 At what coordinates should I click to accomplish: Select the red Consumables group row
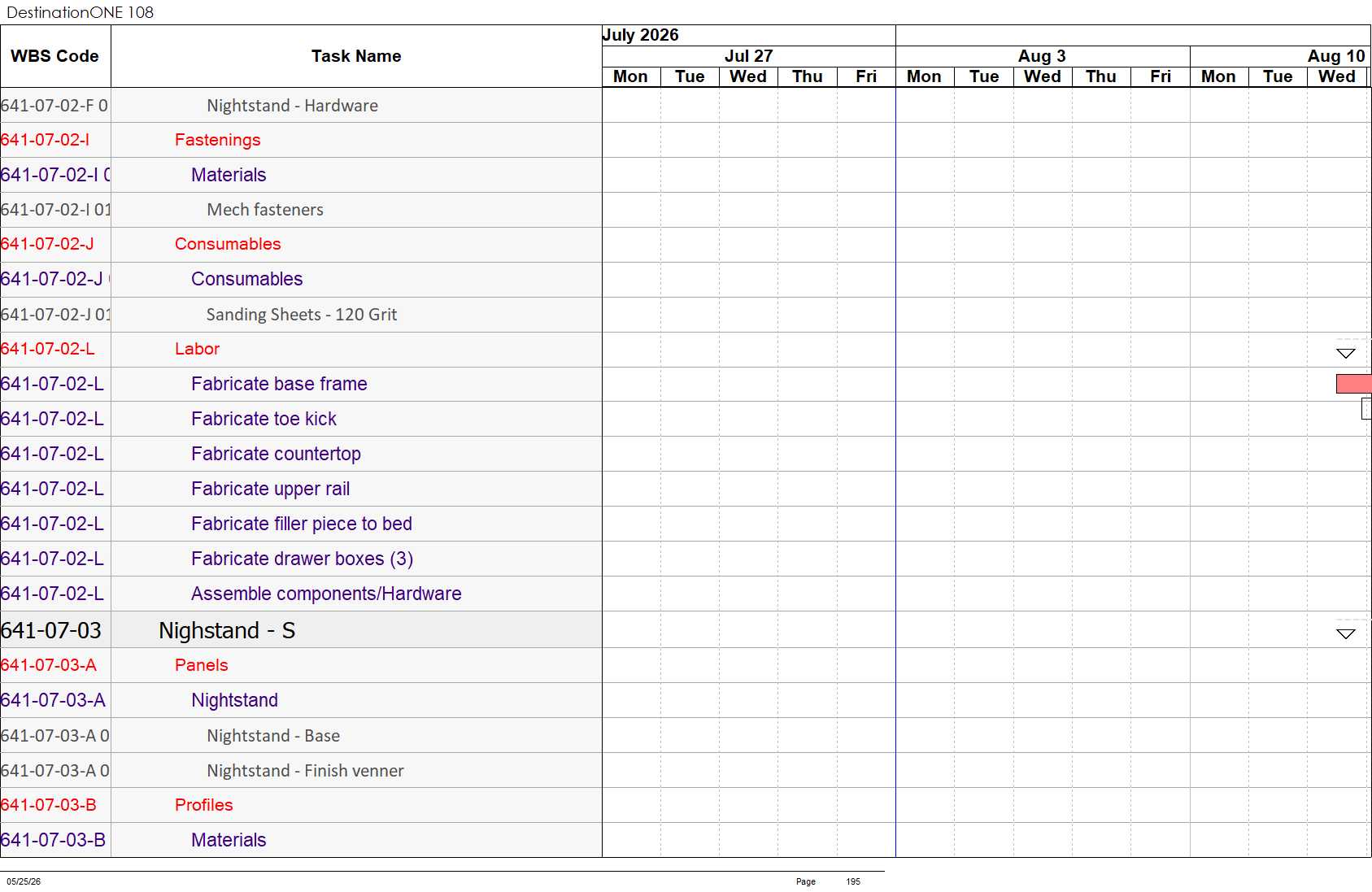pos(301,244)
